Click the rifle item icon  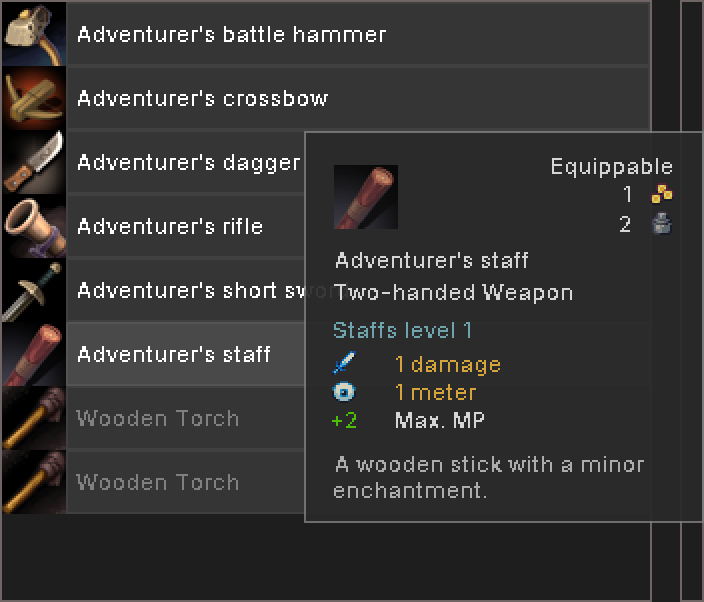(x=34, y=226)
